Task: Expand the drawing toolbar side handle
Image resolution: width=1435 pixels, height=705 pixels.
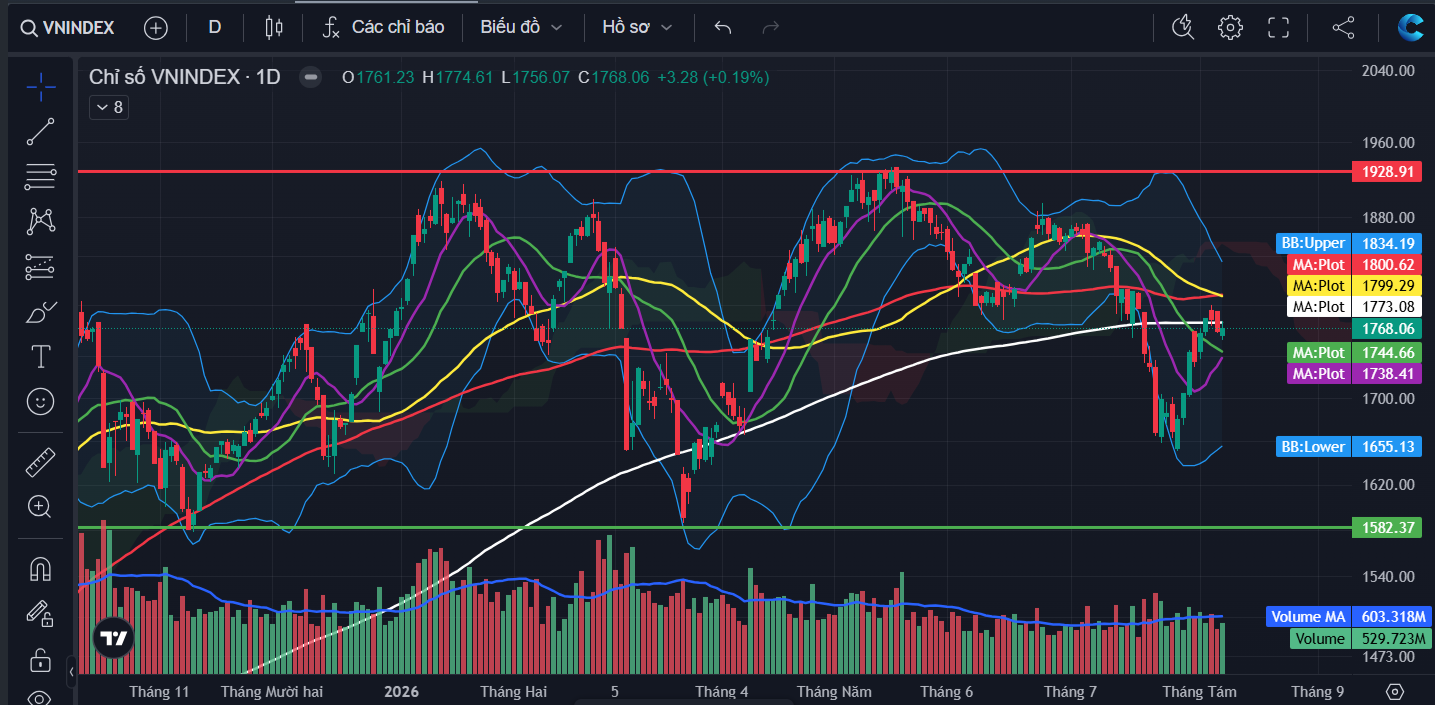Action: pyautogui.click(x=71, y=672)
